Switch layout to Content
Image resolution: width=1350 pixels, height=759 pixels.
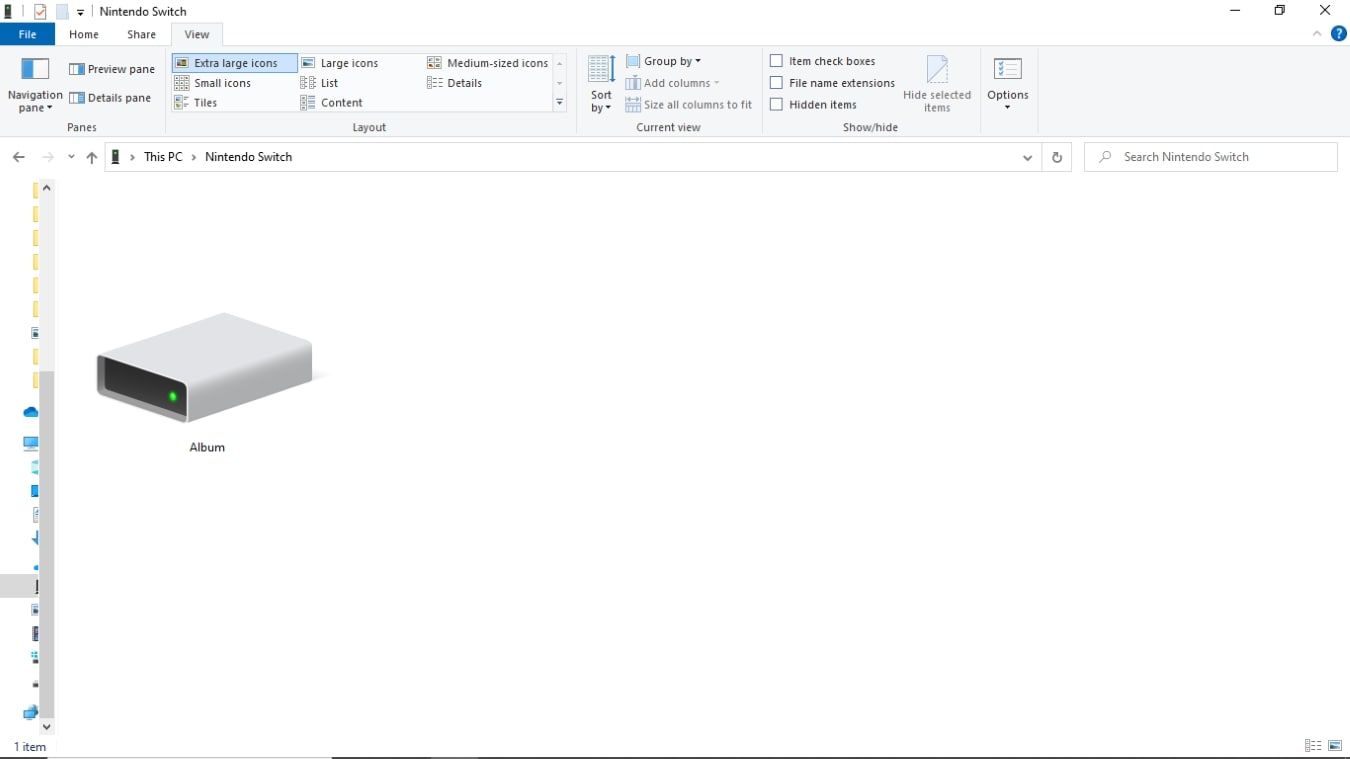332,103
